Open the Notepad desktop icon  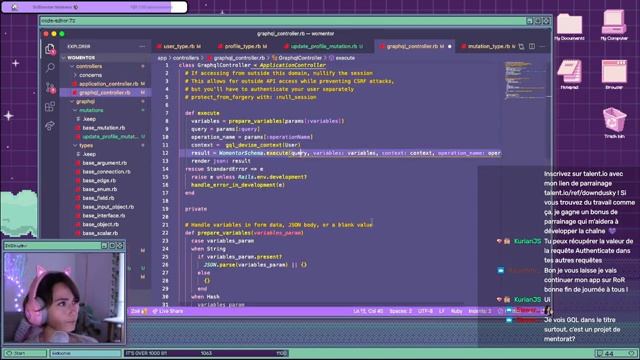569,74
